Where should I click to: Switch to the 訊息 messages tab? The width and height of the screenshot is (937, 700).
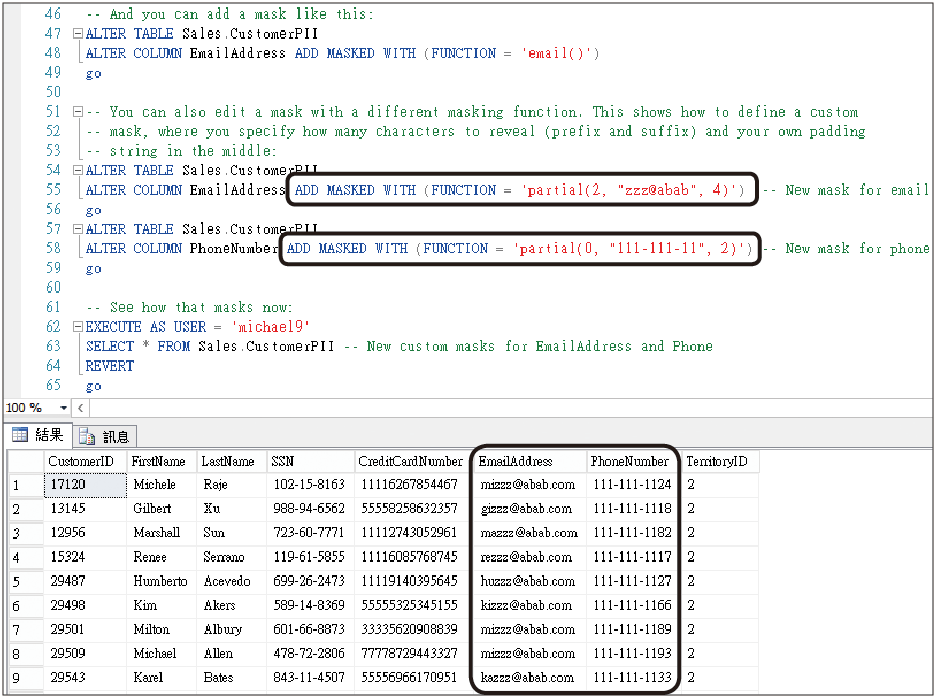(105, 437)
